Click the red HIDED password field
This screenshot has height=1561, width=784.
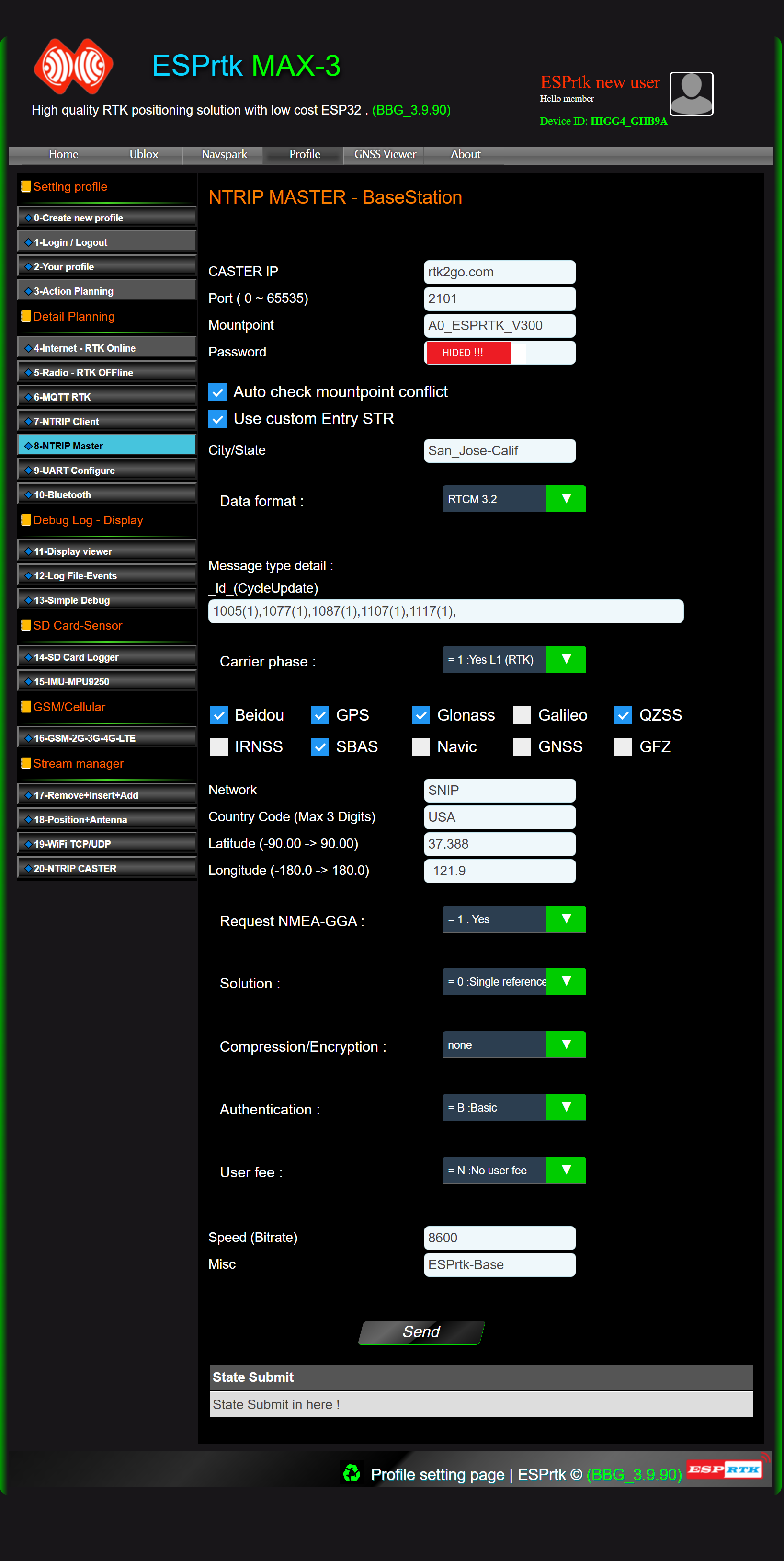[x=468, y=353]
